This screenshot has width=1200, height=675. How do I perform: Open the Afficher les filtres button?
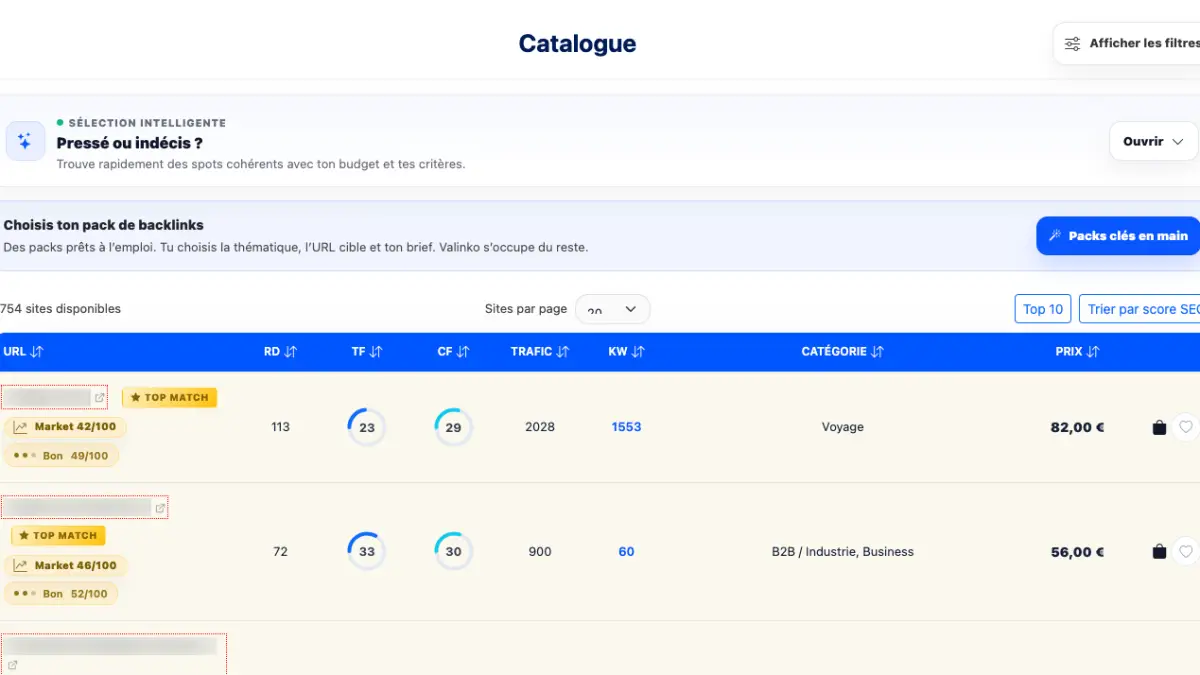(1127, 44)
